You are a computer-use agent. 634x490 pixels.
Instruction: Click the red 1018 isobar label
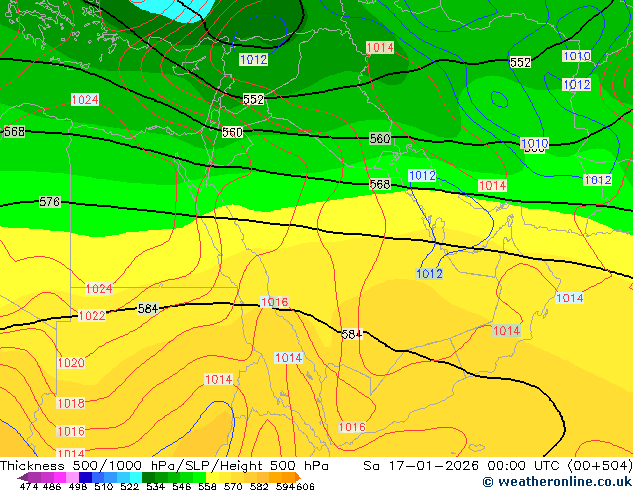point(71,403)
